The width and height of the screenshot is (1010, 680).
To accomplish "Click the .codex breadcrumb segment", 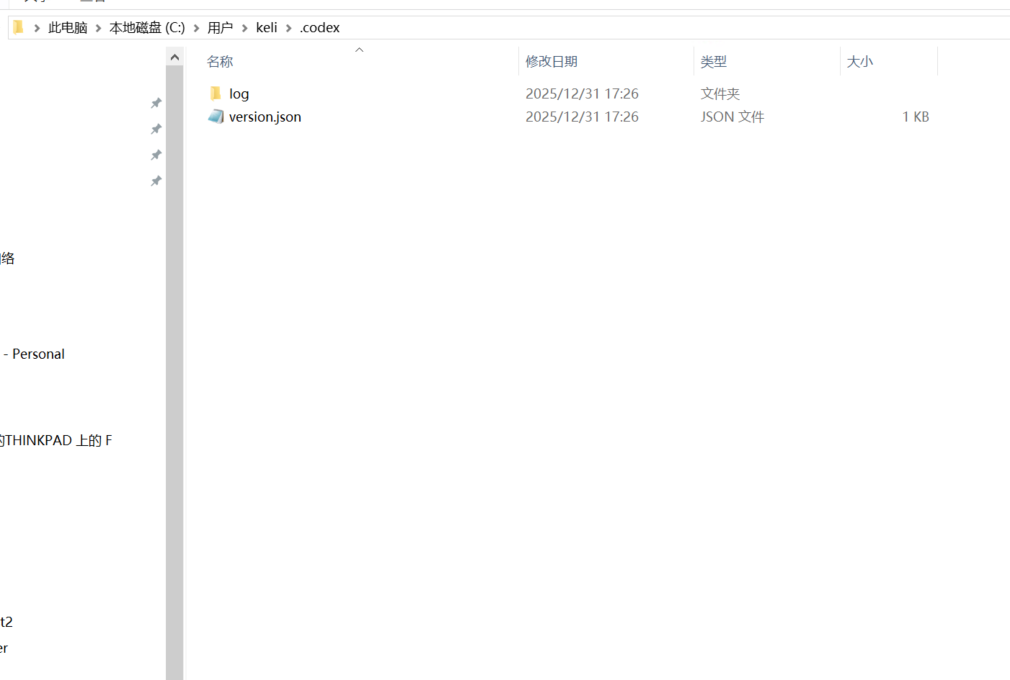I will 320,28.
